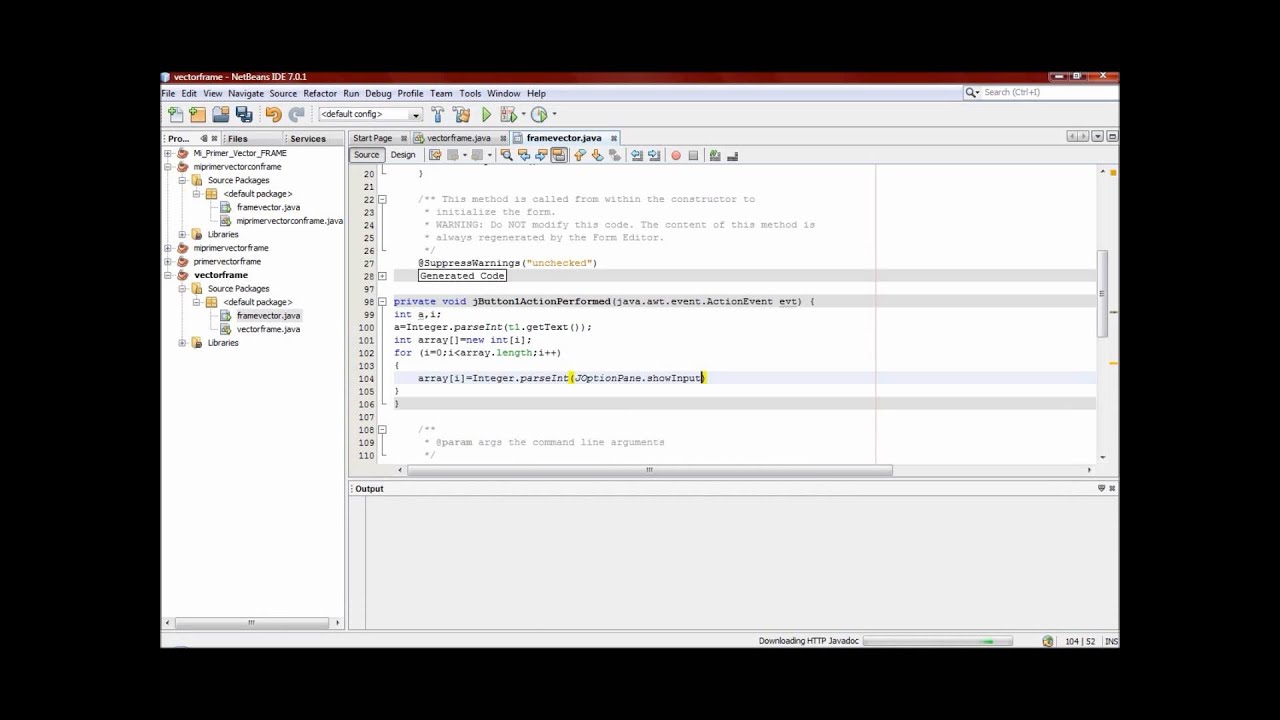1280x720 pixels.
Task: Expand Libraries under vectorframe project
Action: tap(183, 343)
